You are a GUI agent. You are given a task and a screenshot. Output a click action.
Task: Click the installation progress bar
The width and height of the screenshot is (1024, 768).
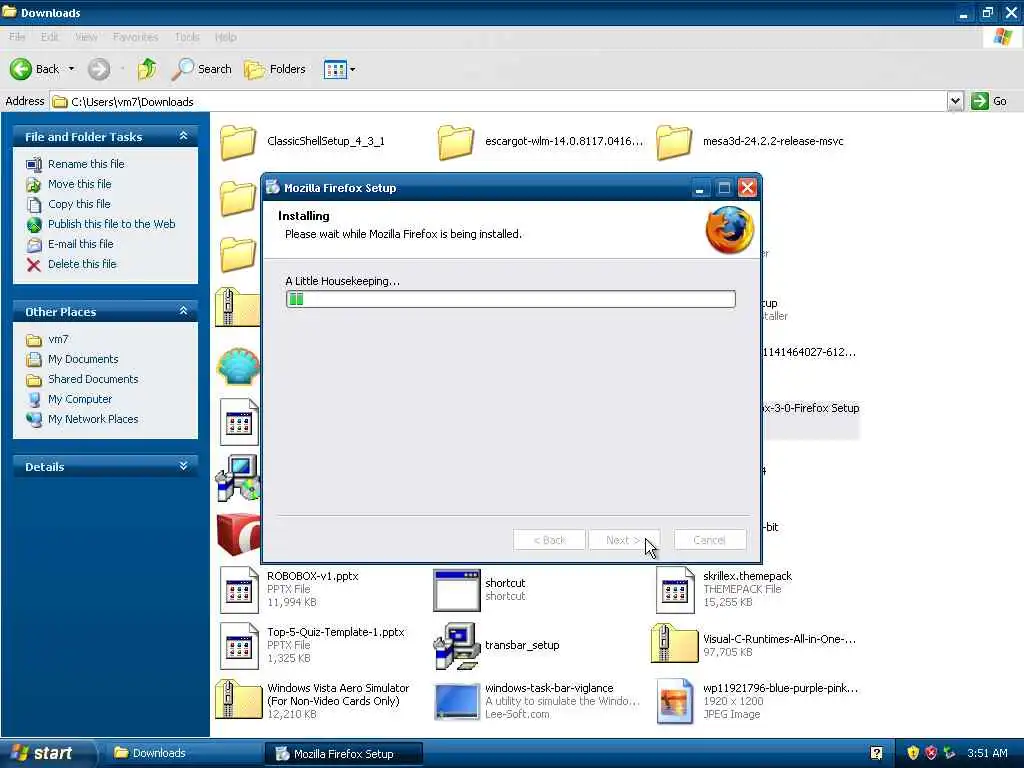tap(511, 299)
